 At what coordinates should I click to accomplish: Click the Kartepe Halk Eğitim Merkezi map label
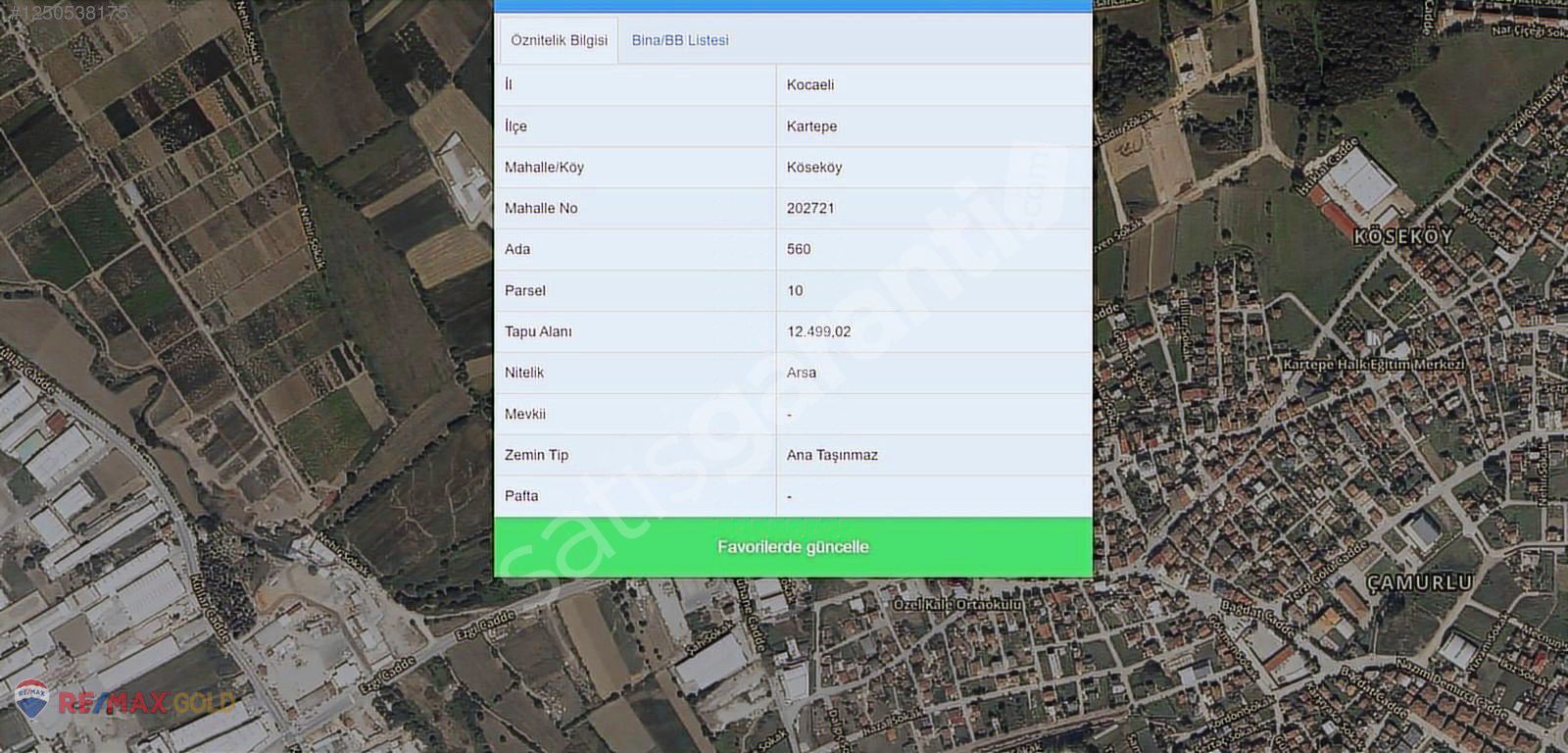[x=1373, y=365]
